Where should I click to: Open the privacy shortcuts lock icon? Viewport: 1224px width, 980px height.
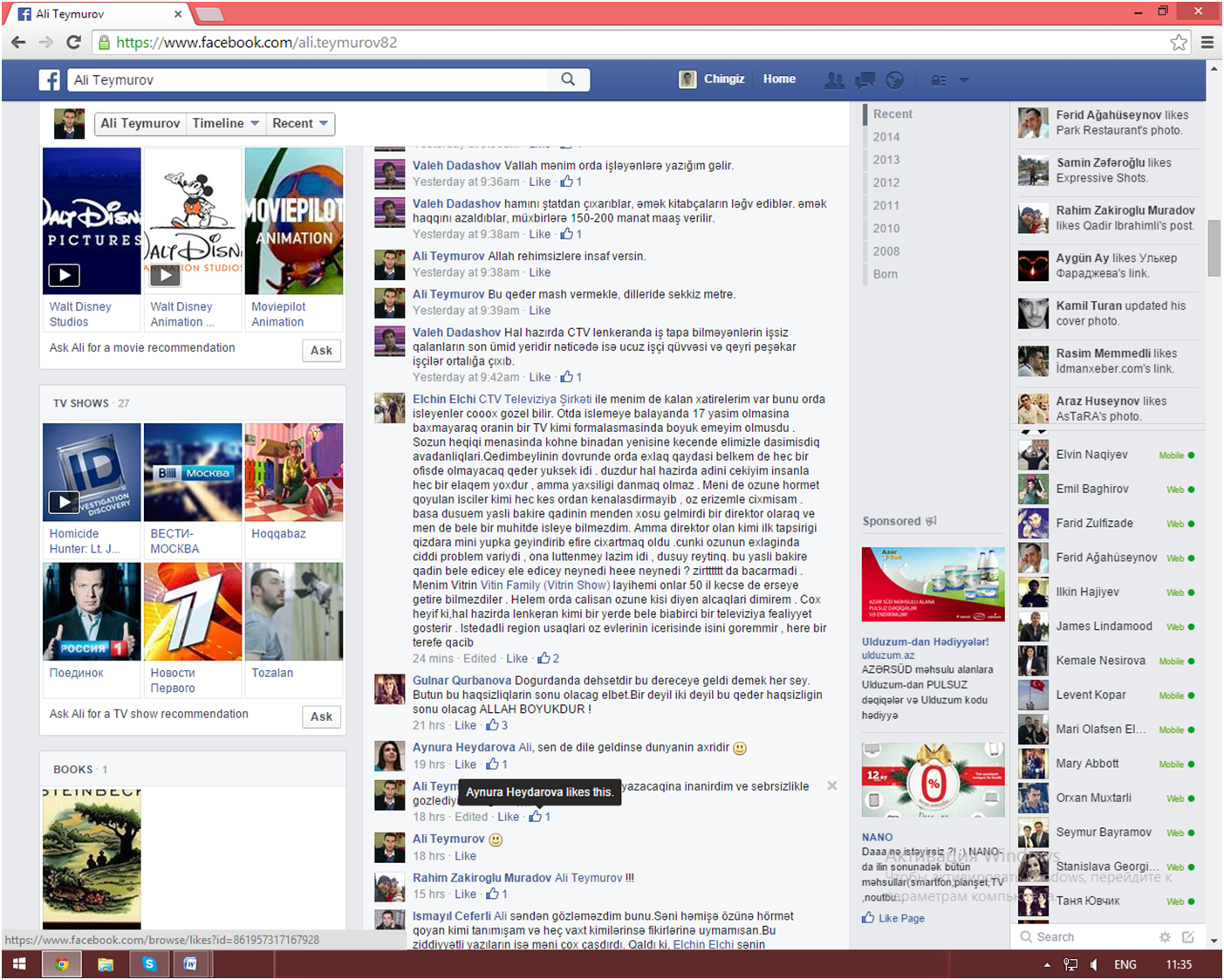click(x=939, y=80)
